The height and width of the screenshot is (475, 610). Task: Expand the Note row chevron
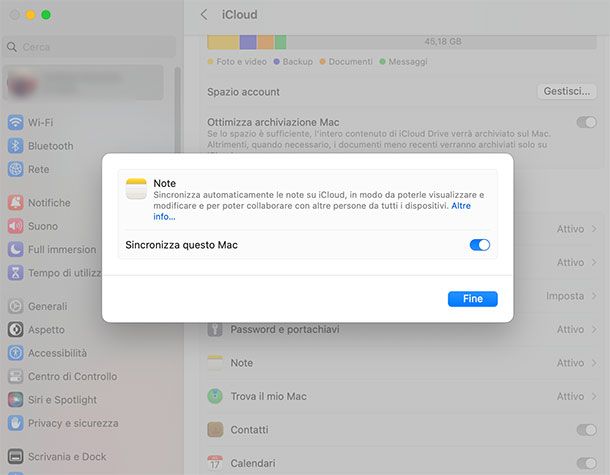tap(594, 363)
